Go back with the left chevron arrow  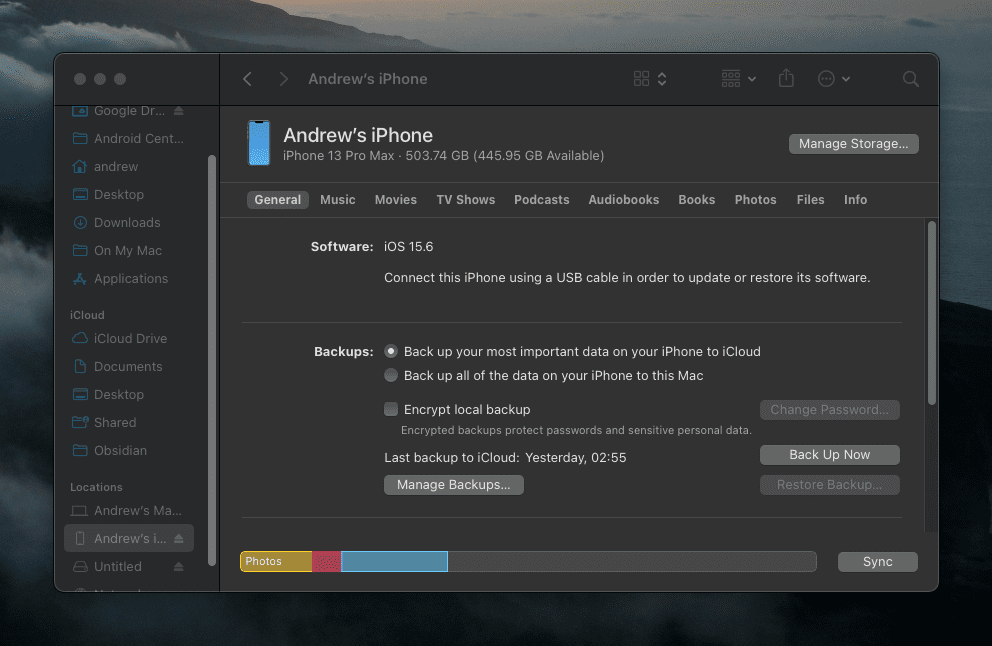point(247,79)
